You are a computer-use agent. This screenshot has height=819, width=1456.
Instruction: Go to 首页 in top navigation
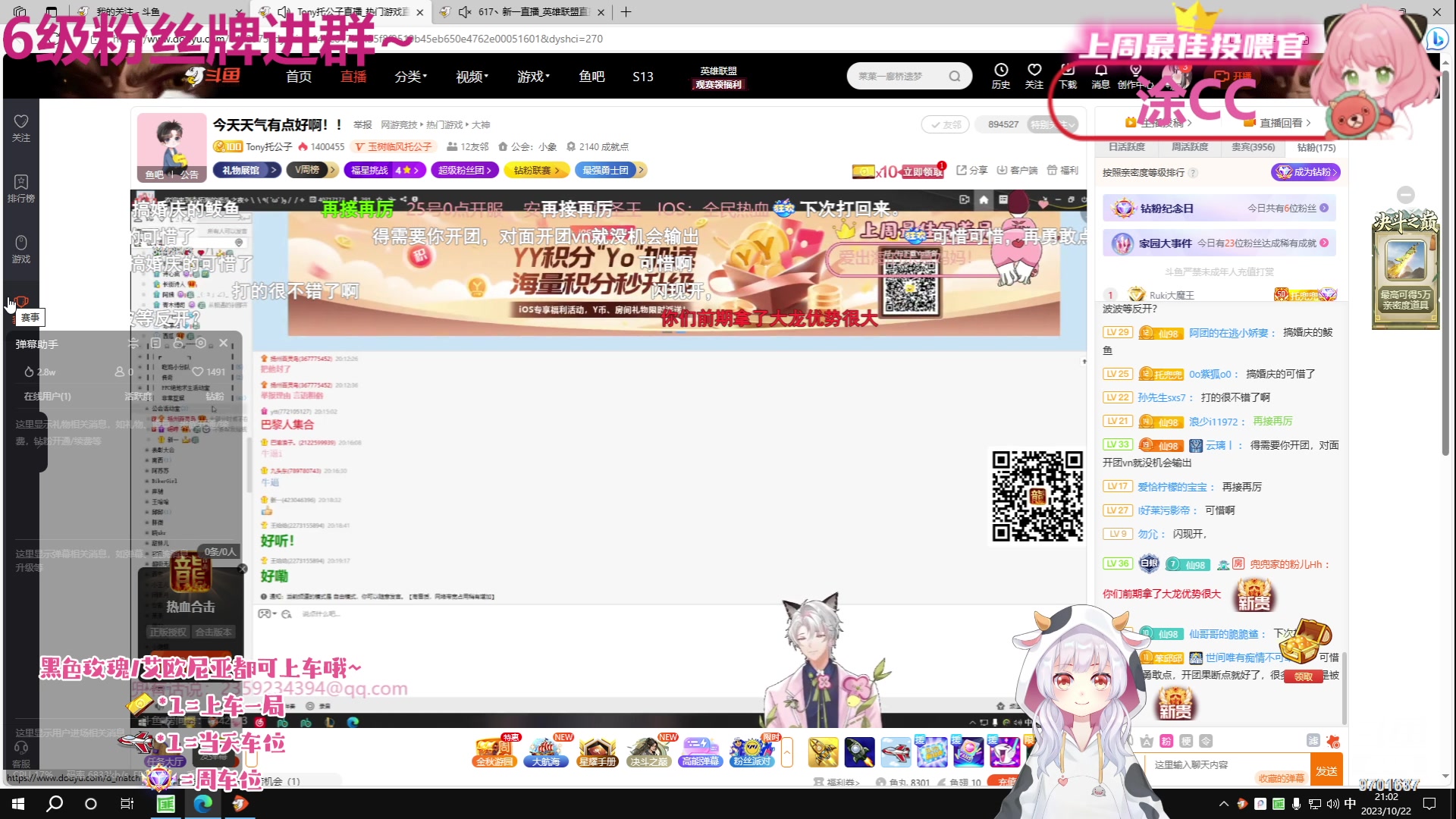click(x=299, y=76)
